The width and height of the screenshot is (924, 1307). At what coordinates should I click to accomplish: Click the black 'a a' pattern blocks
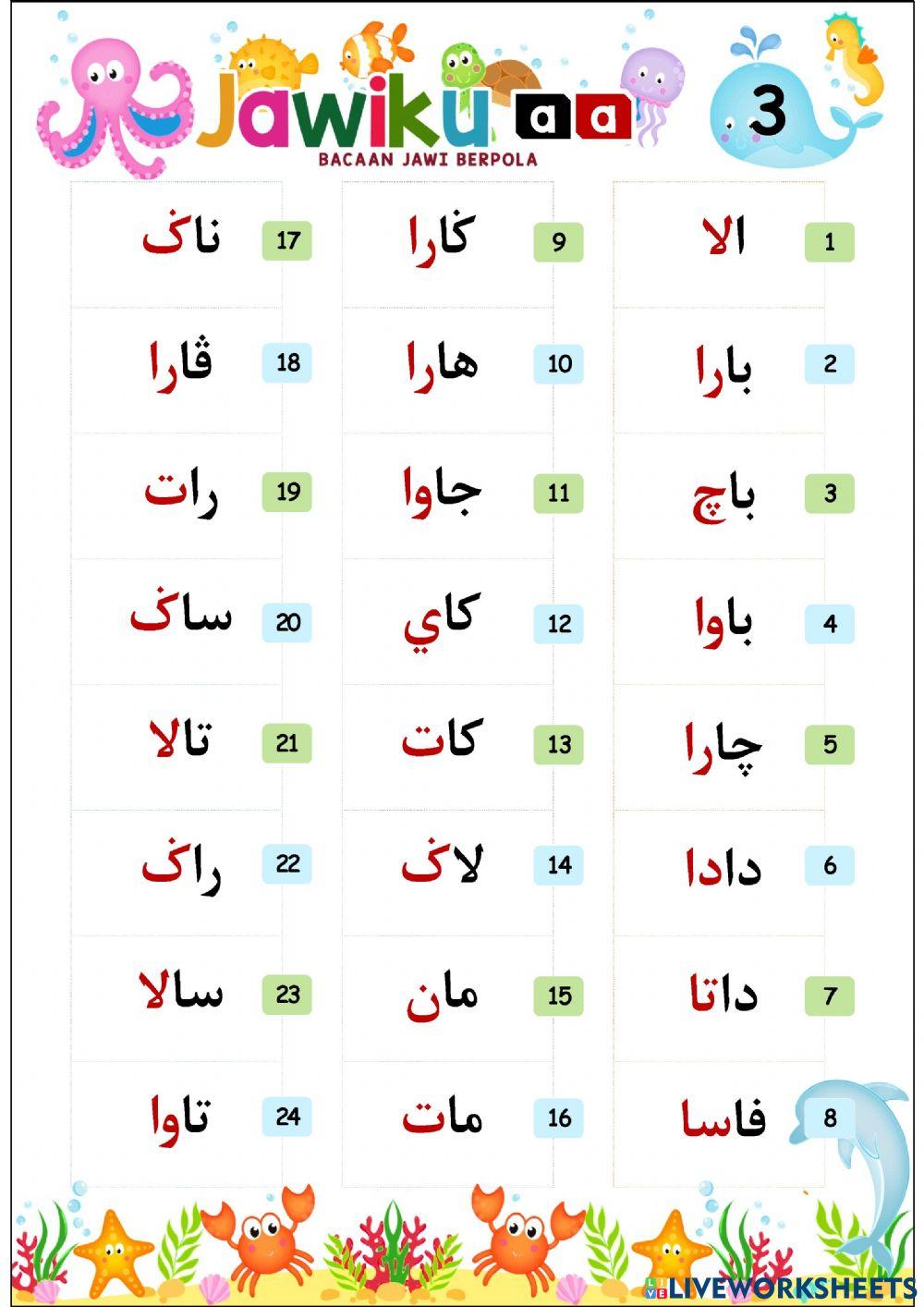(573, 117)
